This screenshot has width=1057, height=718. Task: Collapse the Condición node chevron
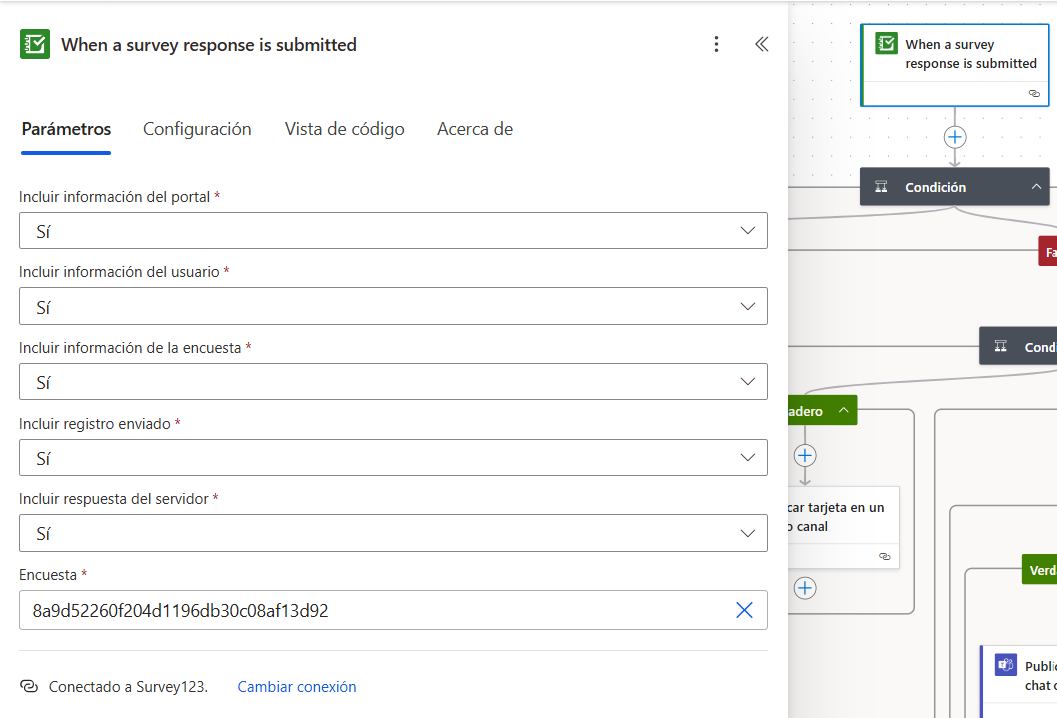[x=1036, y=187]
